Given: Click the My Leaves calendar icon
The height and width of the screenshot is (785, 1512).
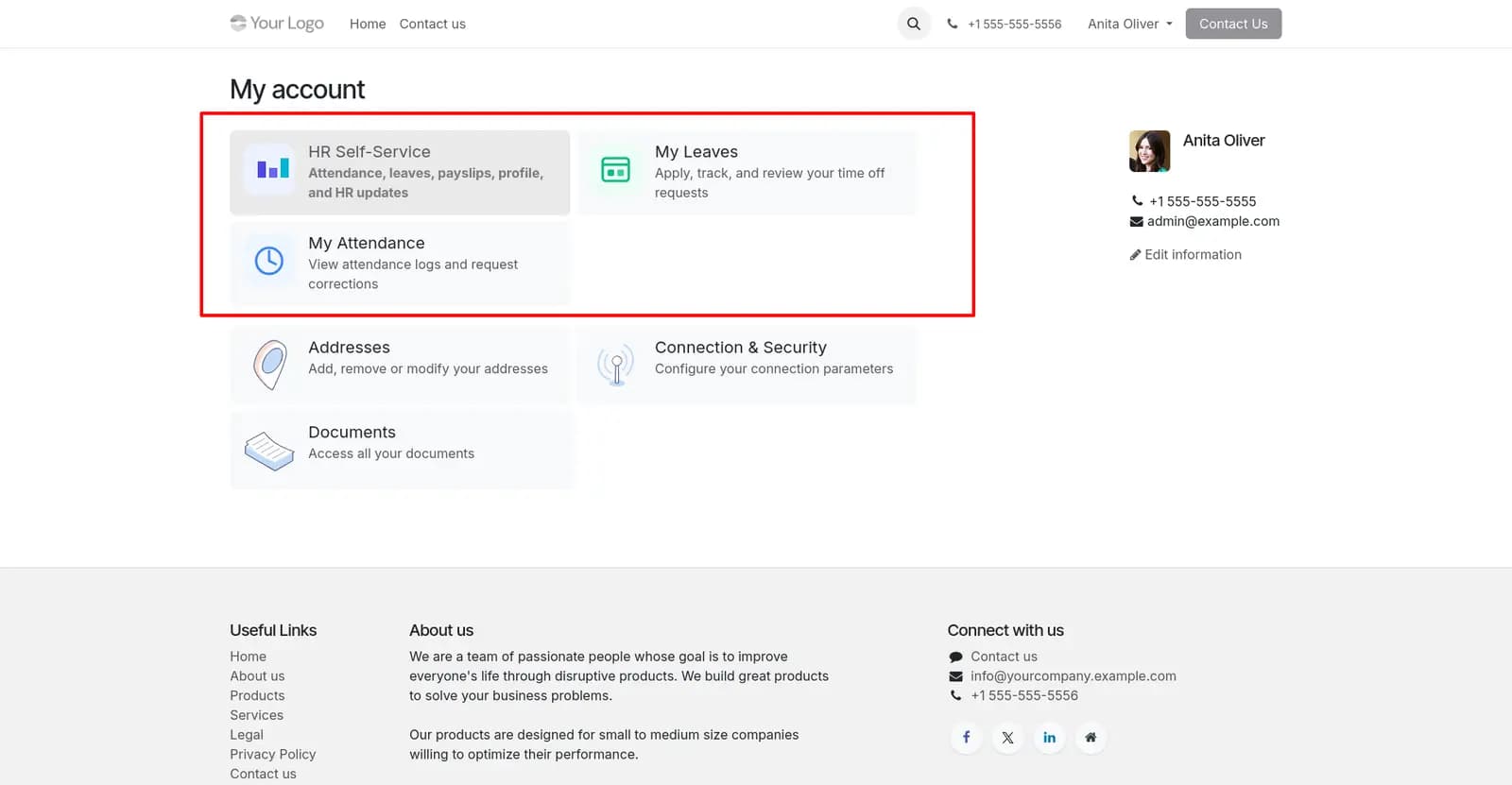Looking at the screenshot, I should [x=615, y=170].
